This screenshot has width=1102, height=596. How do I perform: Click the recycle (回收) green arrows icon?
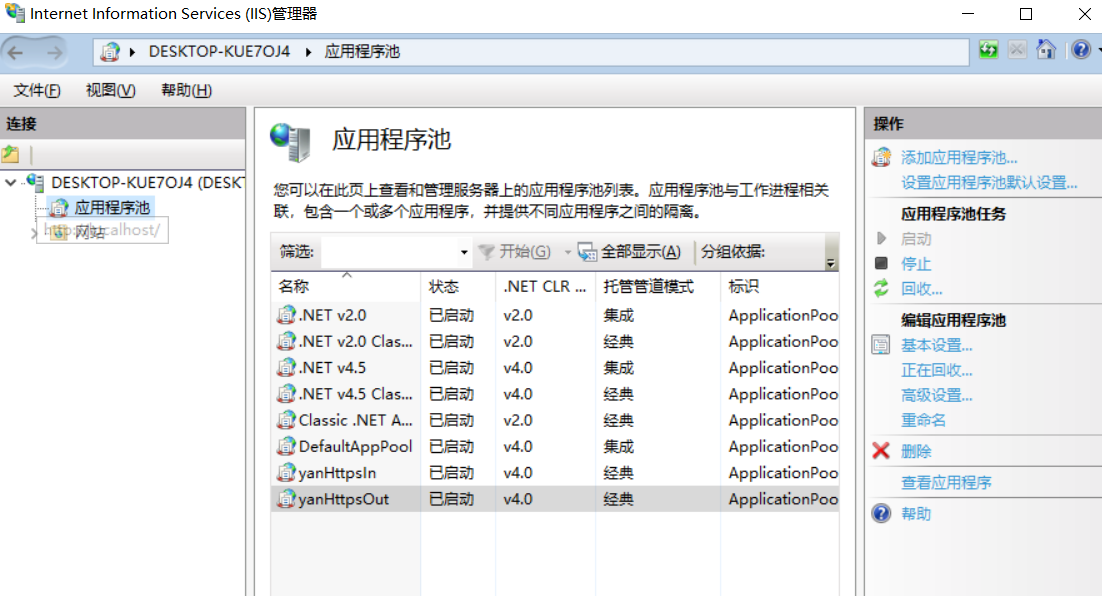(x=881, y=288)
